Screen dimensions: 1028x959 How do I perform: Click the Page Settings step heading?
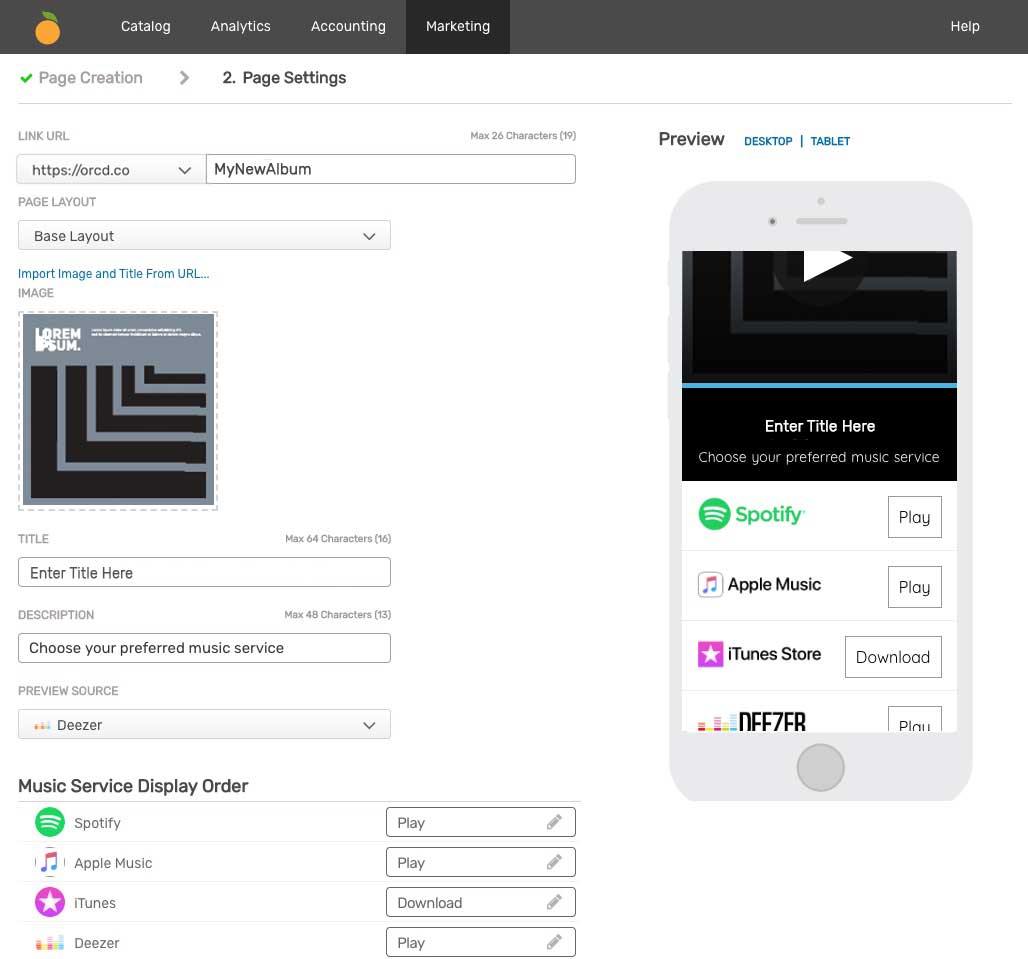tap(284, 78)
